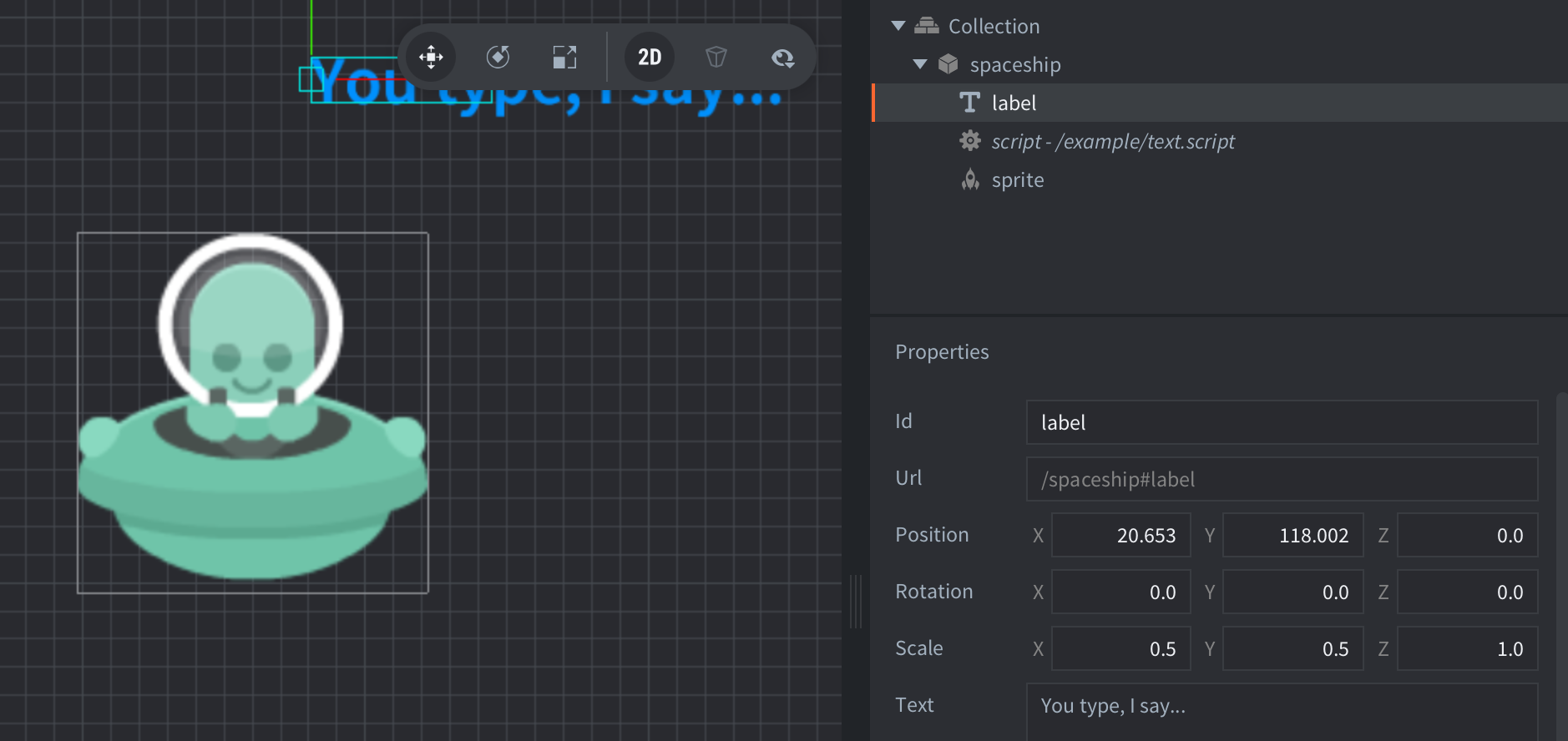Viewport: 1568px width, 741px height.
Task: Collapse the spaceship game object node
Action: [x=920, y=64]
